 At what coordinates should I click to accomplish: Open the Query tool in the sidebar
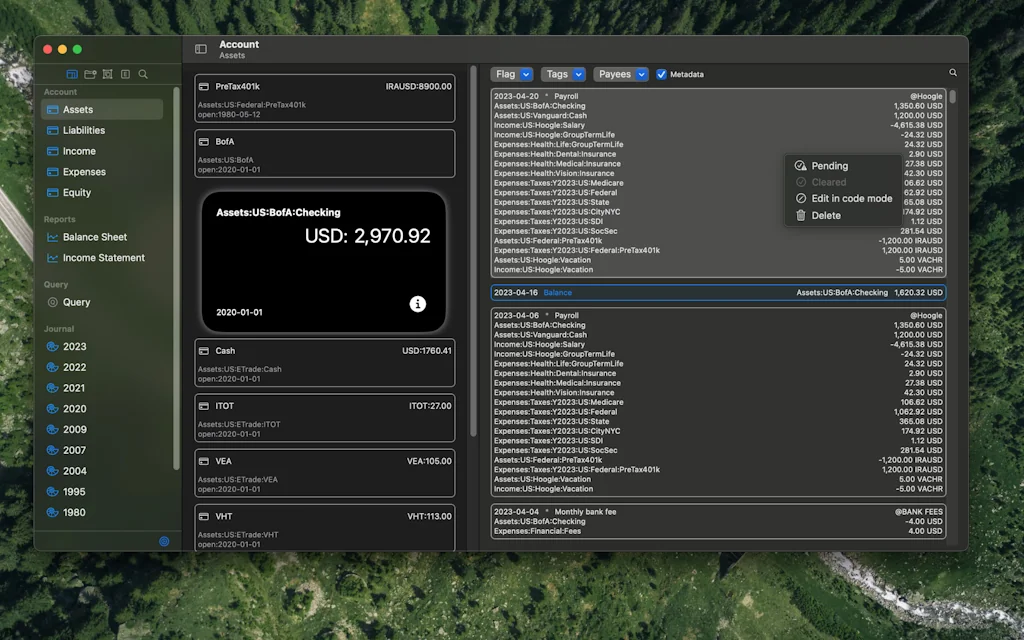point(77,302)
